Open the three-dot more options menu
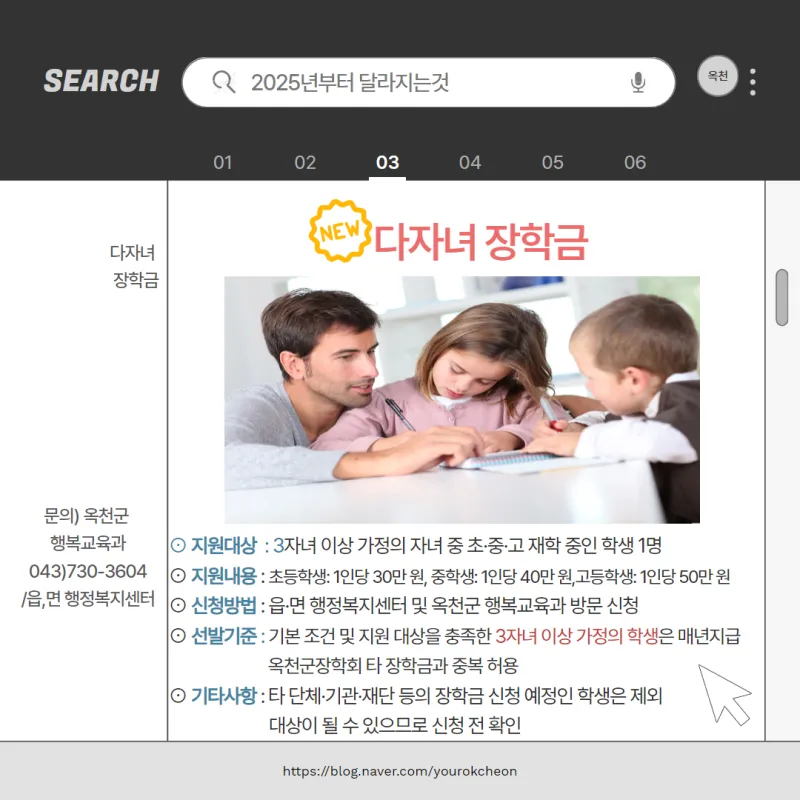Screen dimensions: 800x800 click(x=753, y=82)
